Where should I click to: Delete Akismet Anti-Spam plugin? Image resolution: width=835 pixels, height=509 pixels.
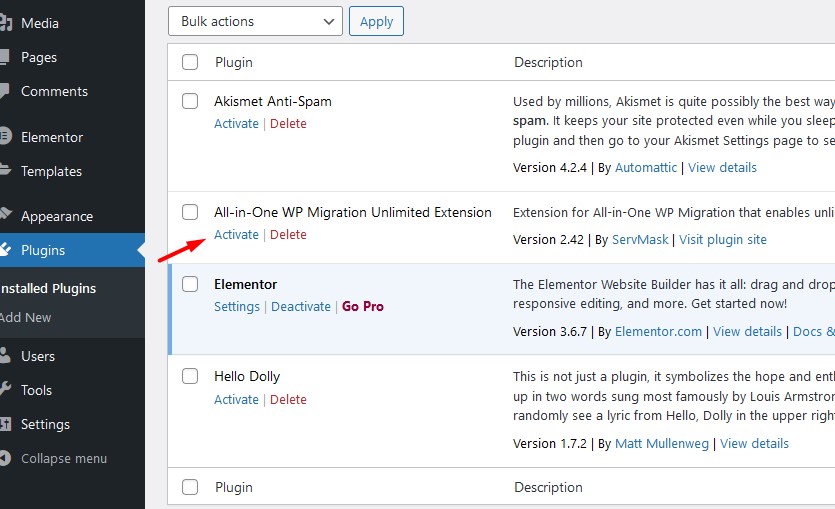click(x=288, y=124)
